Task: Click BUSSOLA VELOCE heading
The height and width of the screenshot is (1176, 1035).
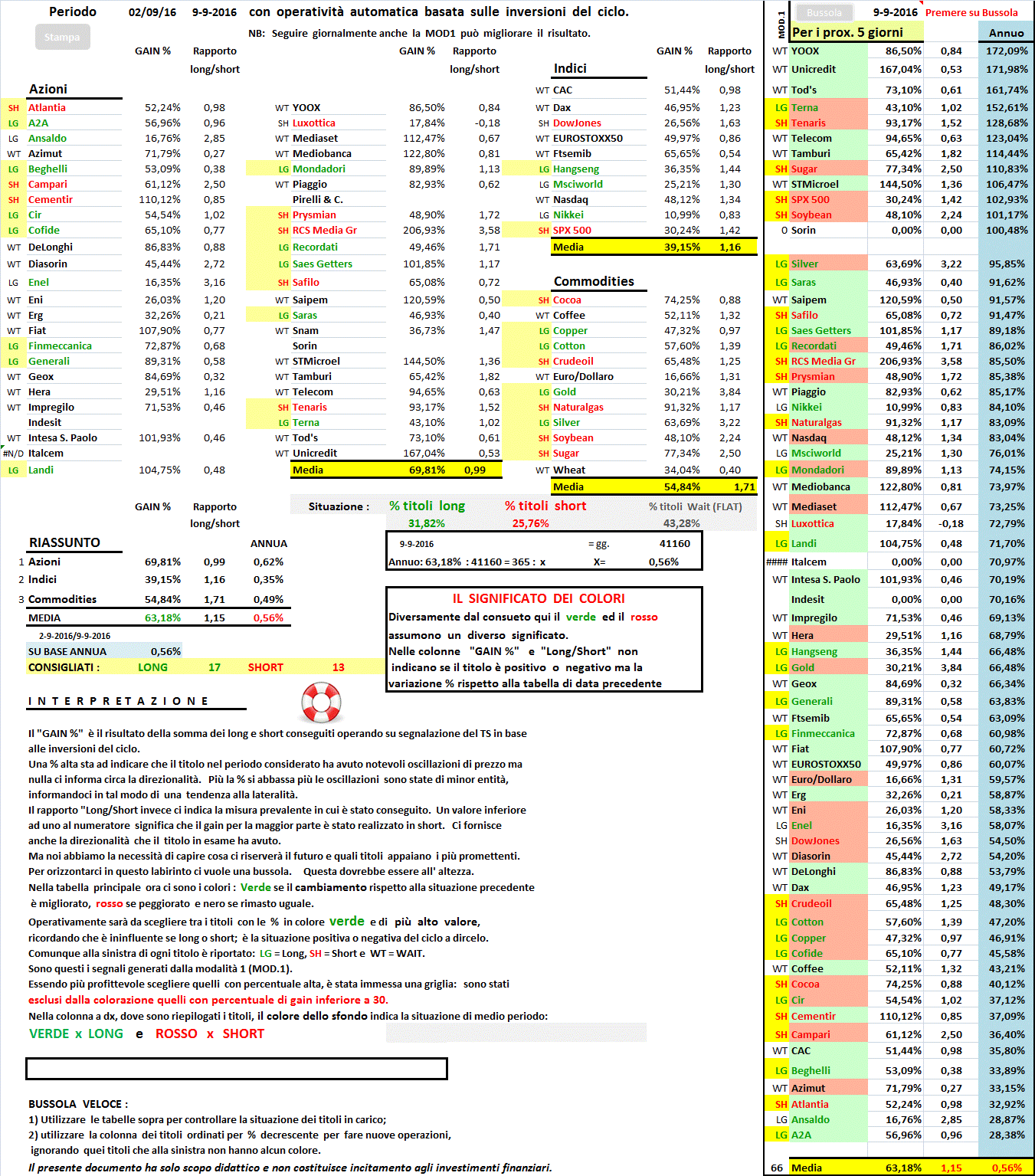Action: coord(78,1104)
